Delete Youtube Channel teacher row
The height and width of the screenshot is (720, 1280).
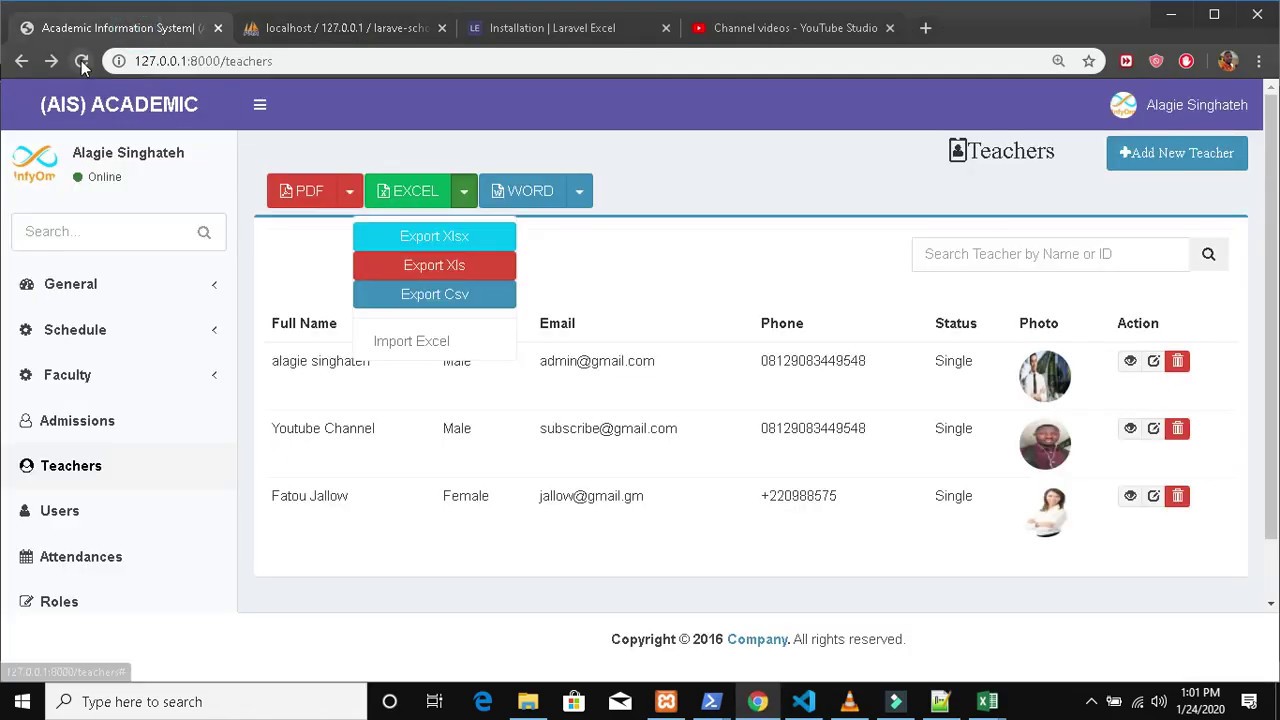pyautogui.click(x=1177, y=428)
